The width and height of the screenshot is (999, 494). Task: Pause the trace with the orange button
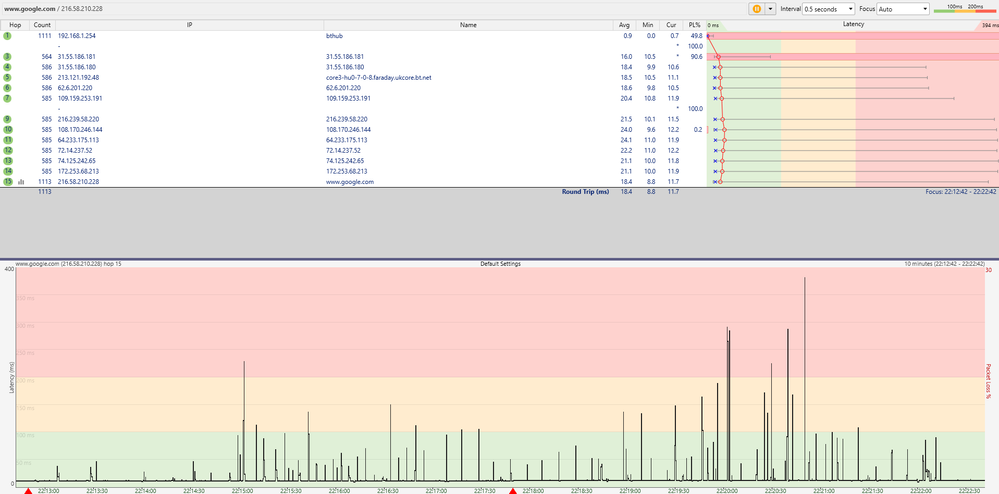(758, 8)
